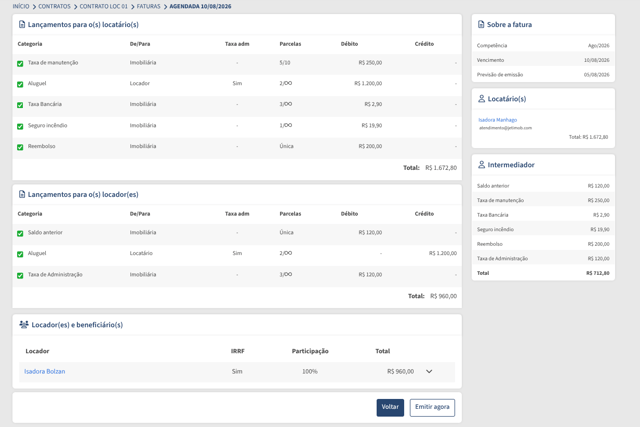Expand the Isadora Bolzan row chevron
This screenshot has height=427, width=640.
pos(429,371)
